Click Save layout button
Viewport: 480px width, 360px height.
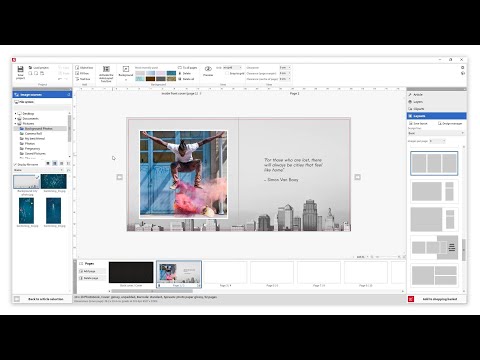(418, 124)
